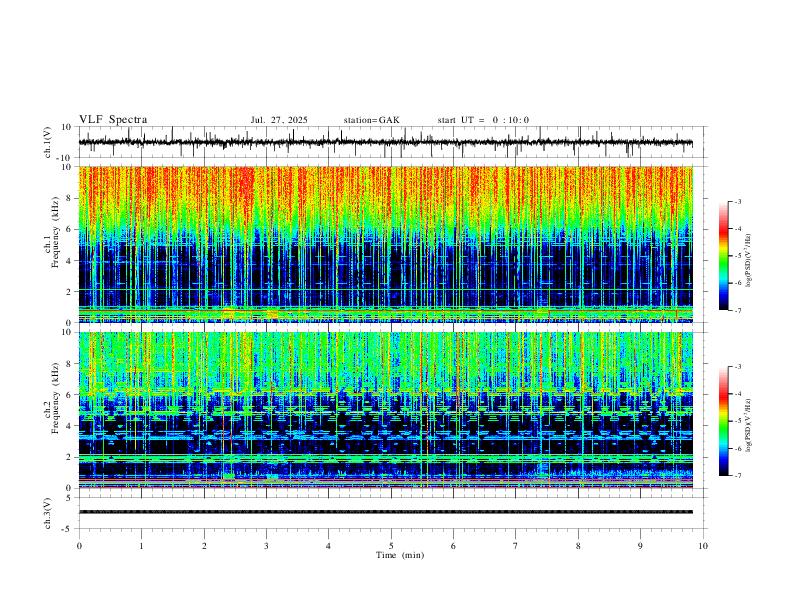Click the "-4" tick on ch.2 colorbar
The width and height of the screenshot is (792, 612).
pyautogui.click(x=738, y=394)
